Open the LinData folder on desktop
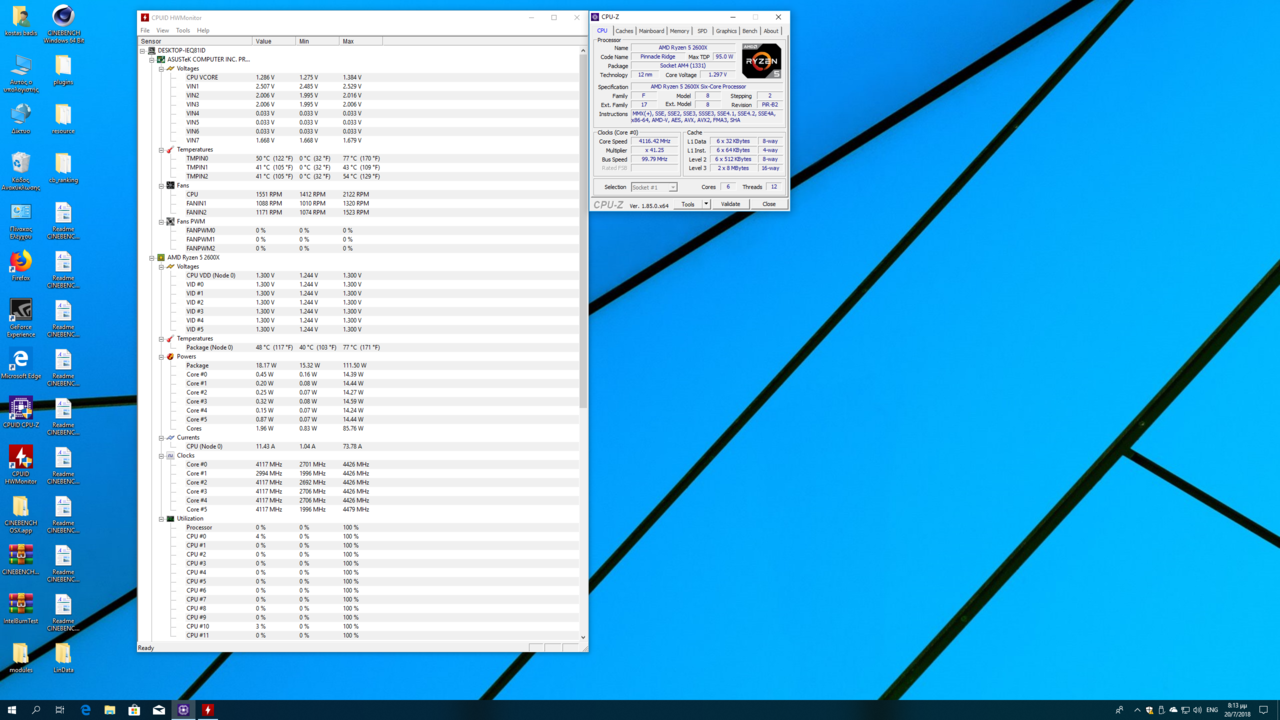Screen dimensions: 1280x720 point(63,658)
